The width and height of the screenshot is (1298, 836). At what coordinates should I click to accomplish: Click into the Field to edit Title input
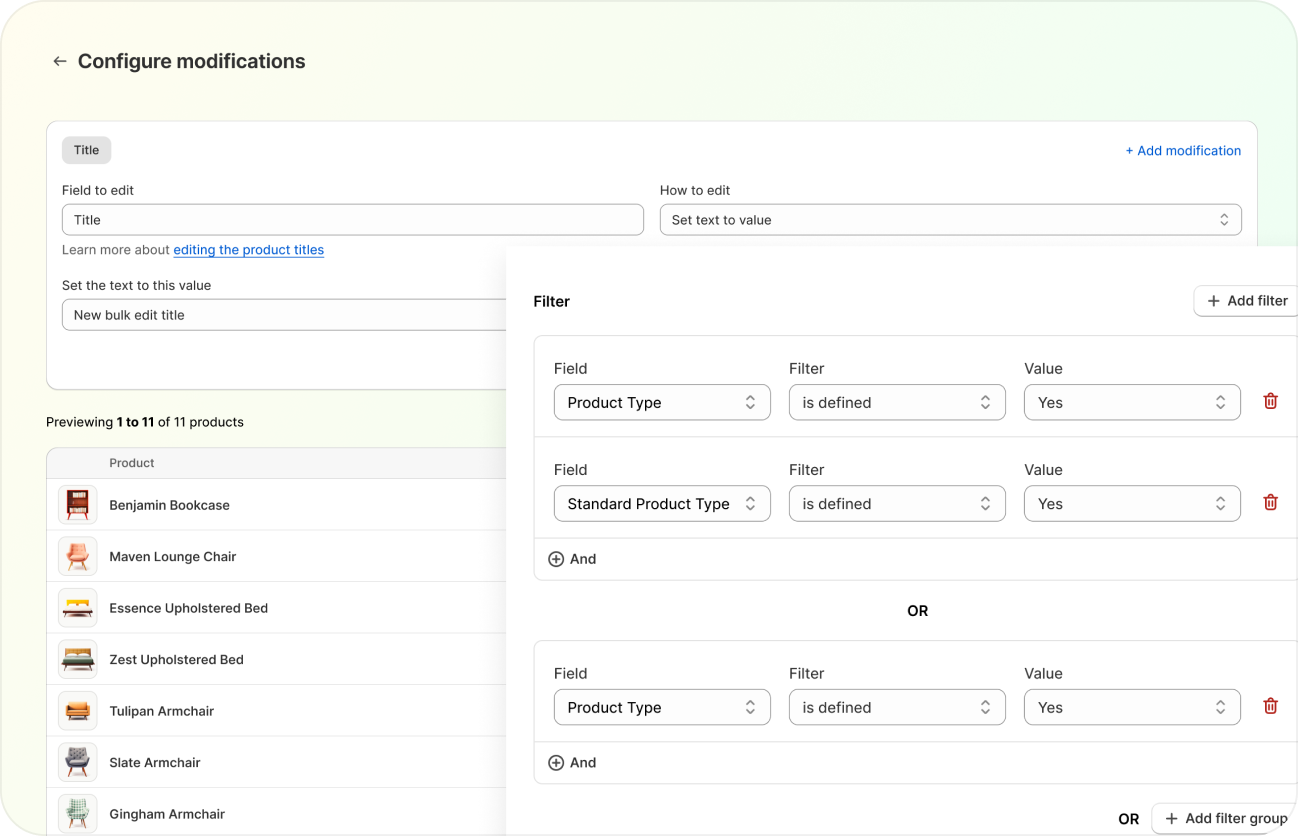pyautogui.click(x=352, y=220)
